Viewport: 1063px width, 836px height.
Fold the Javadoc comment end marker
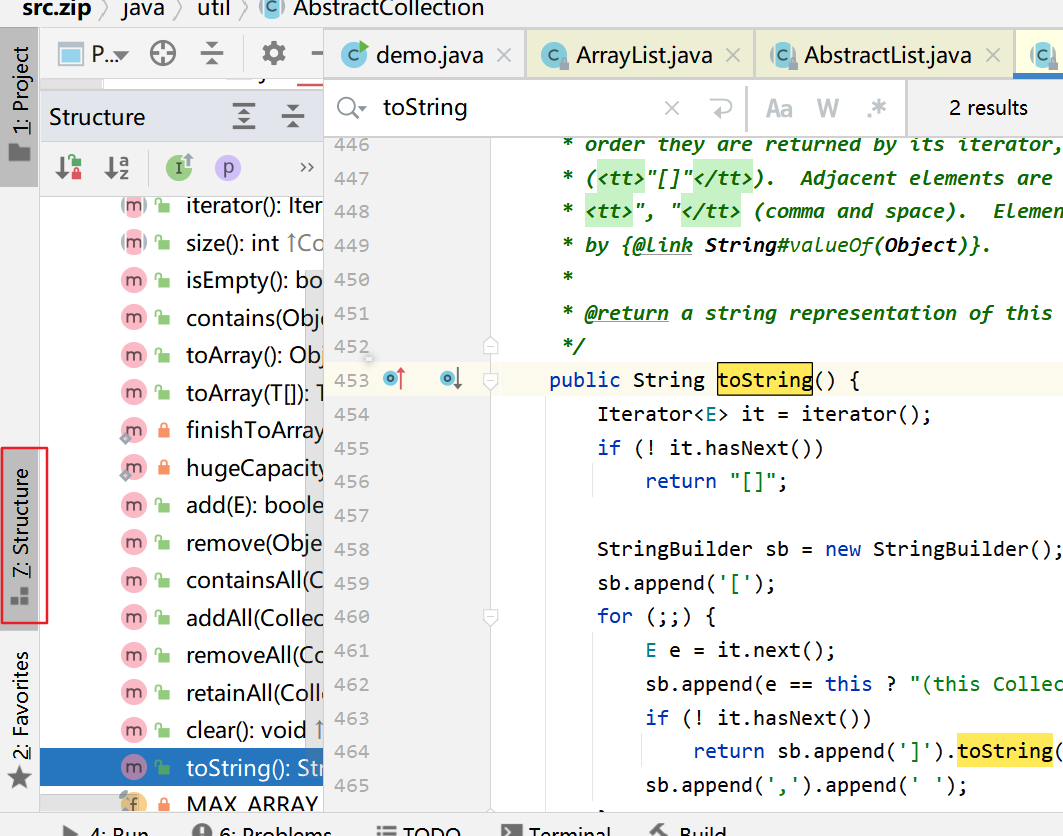pyautogui.click(x=490, y=346)
